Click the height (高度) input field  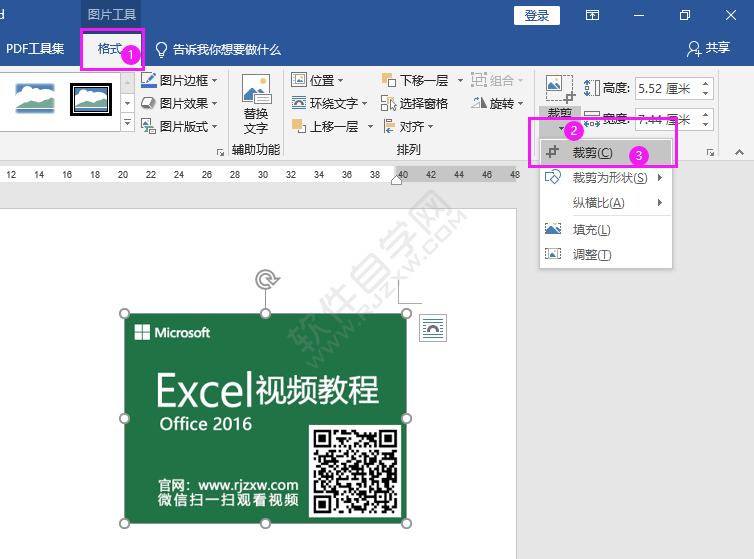[667, 88]
